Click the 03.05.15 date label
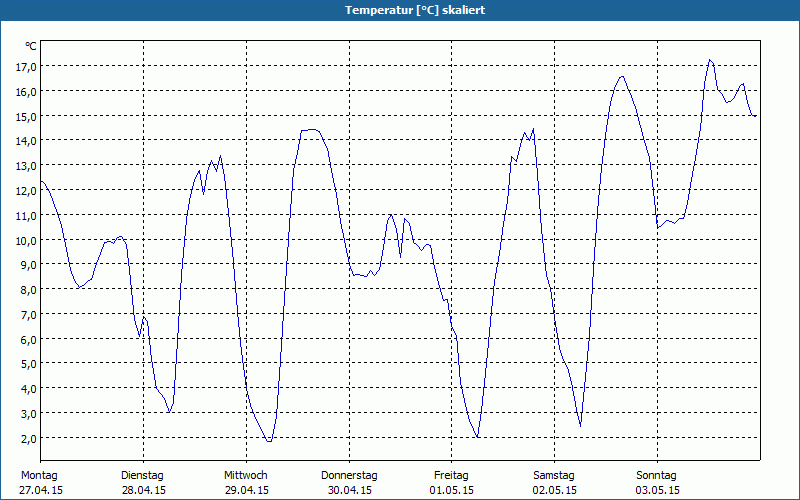 [658, 490]
